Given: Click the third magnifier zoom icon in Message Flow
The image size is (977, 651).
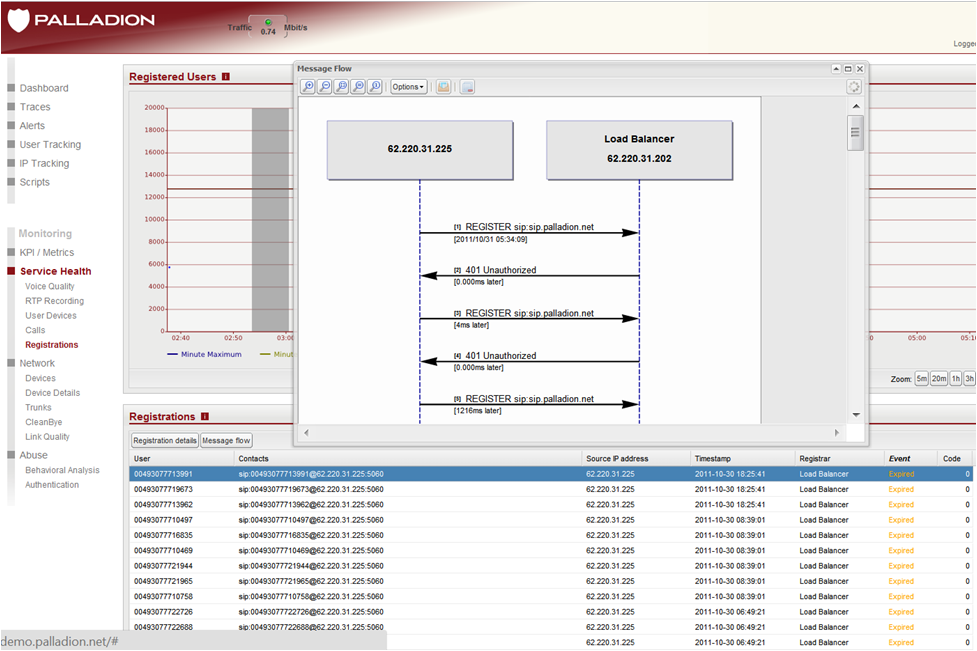Looking at the screenshot, I should (x=341, y=87).
